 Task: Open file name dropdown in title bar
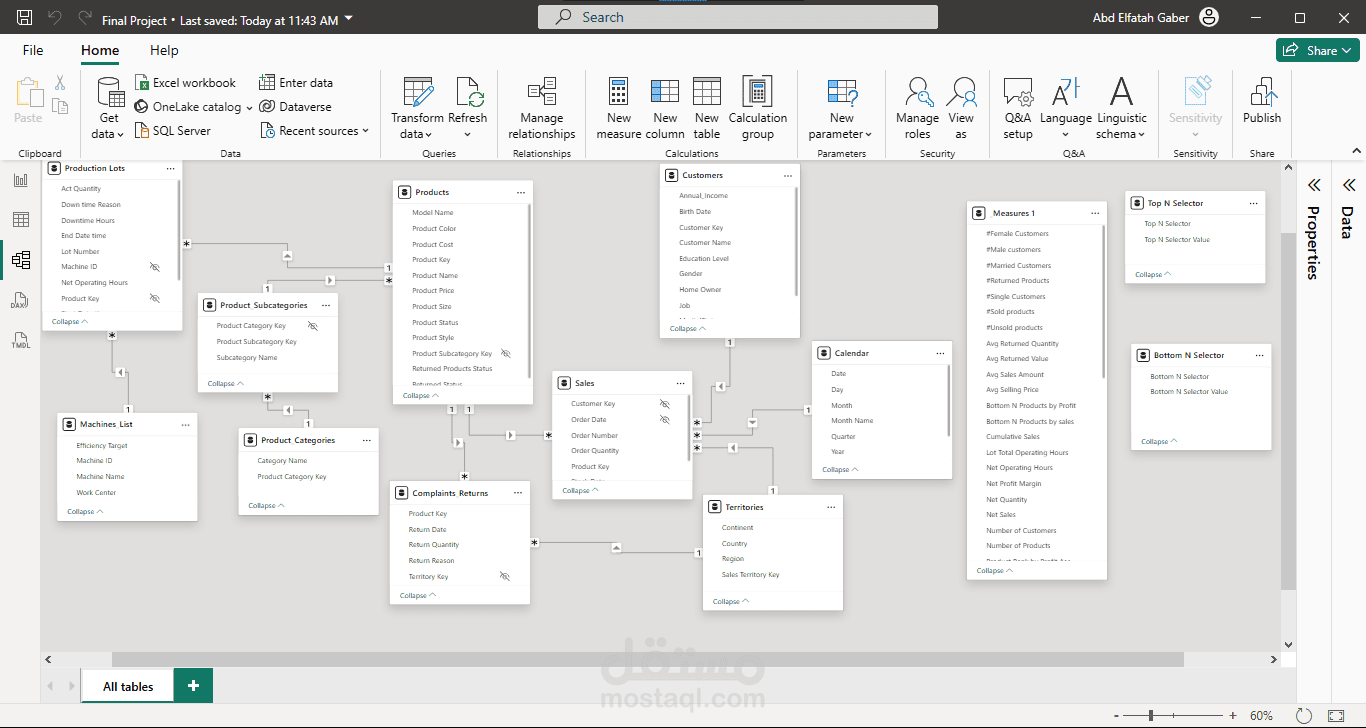[x=348, y=19]
